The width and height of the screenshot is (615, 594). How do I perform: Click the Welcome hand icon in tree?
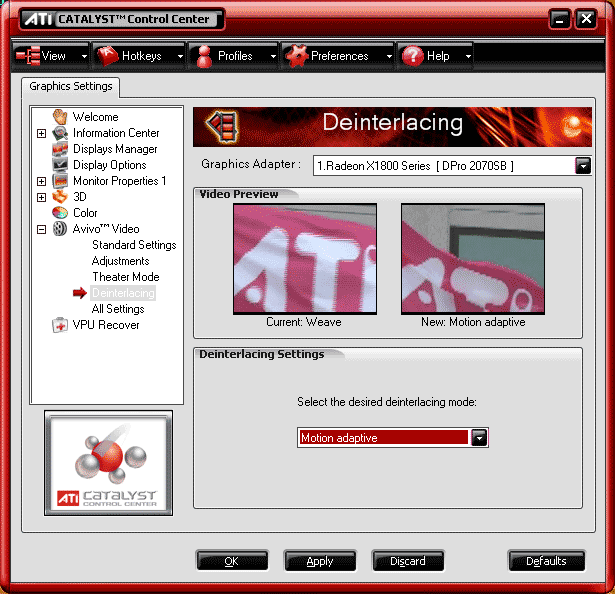tap(60, 117)
